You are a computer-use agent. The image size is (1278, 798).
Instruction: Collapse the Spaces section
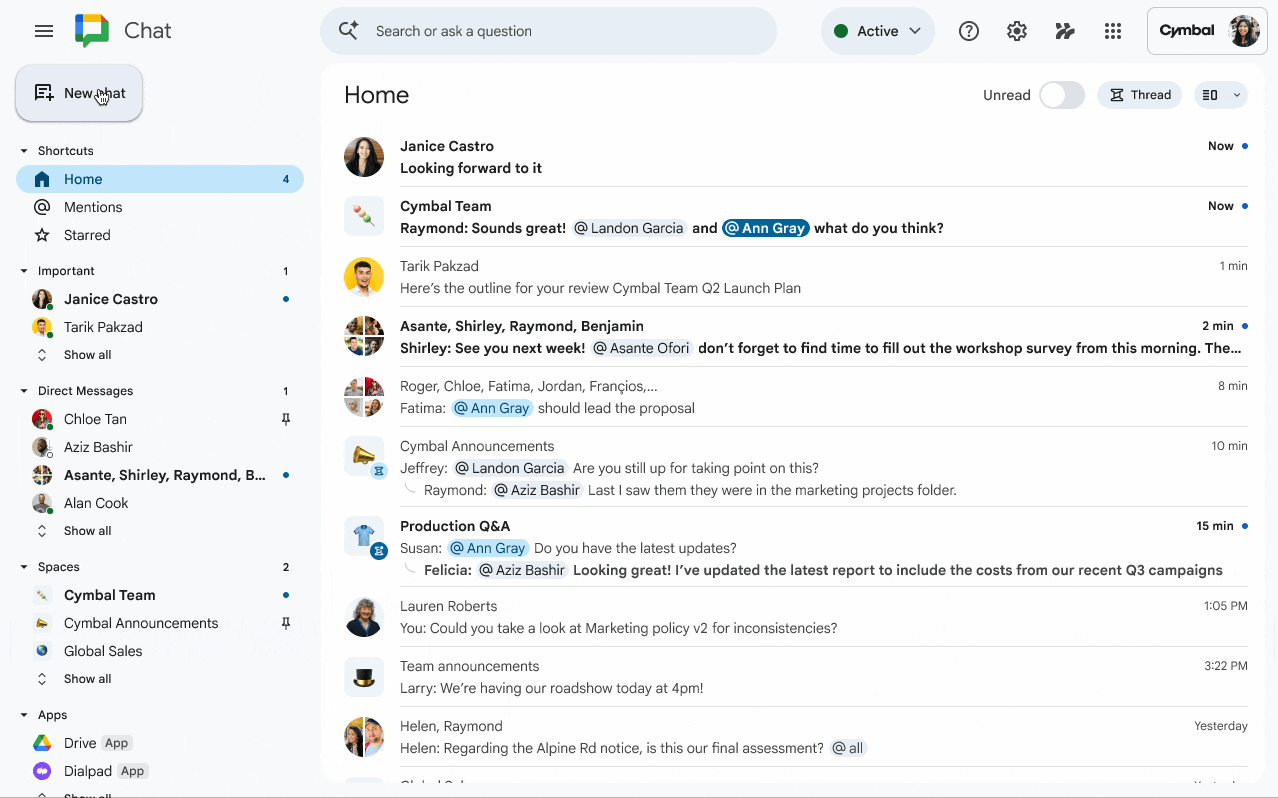tap(24, 566)
